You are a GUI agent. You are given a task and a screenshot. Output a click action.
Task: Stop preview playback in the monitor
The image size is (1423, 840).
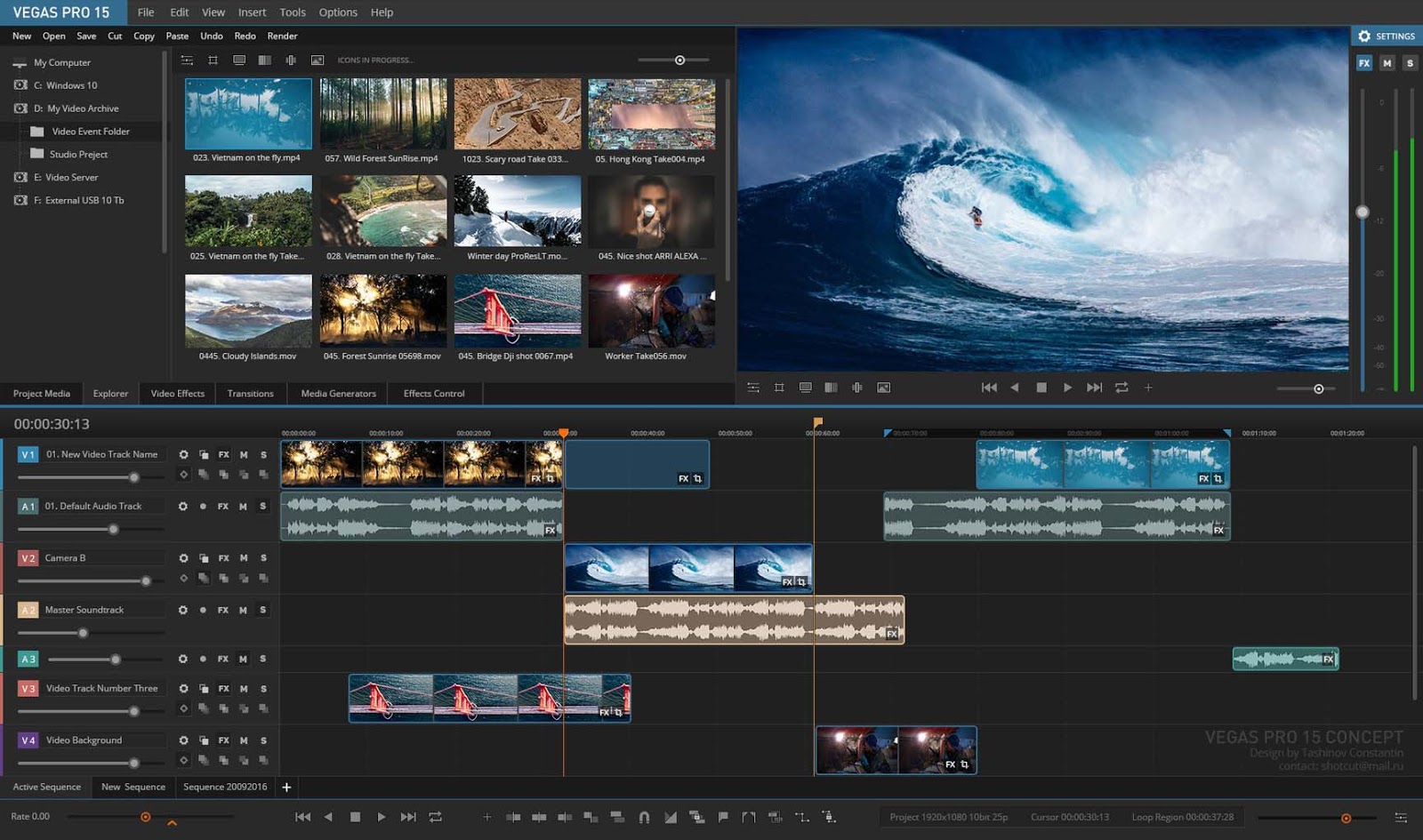tap(1041, 388)
